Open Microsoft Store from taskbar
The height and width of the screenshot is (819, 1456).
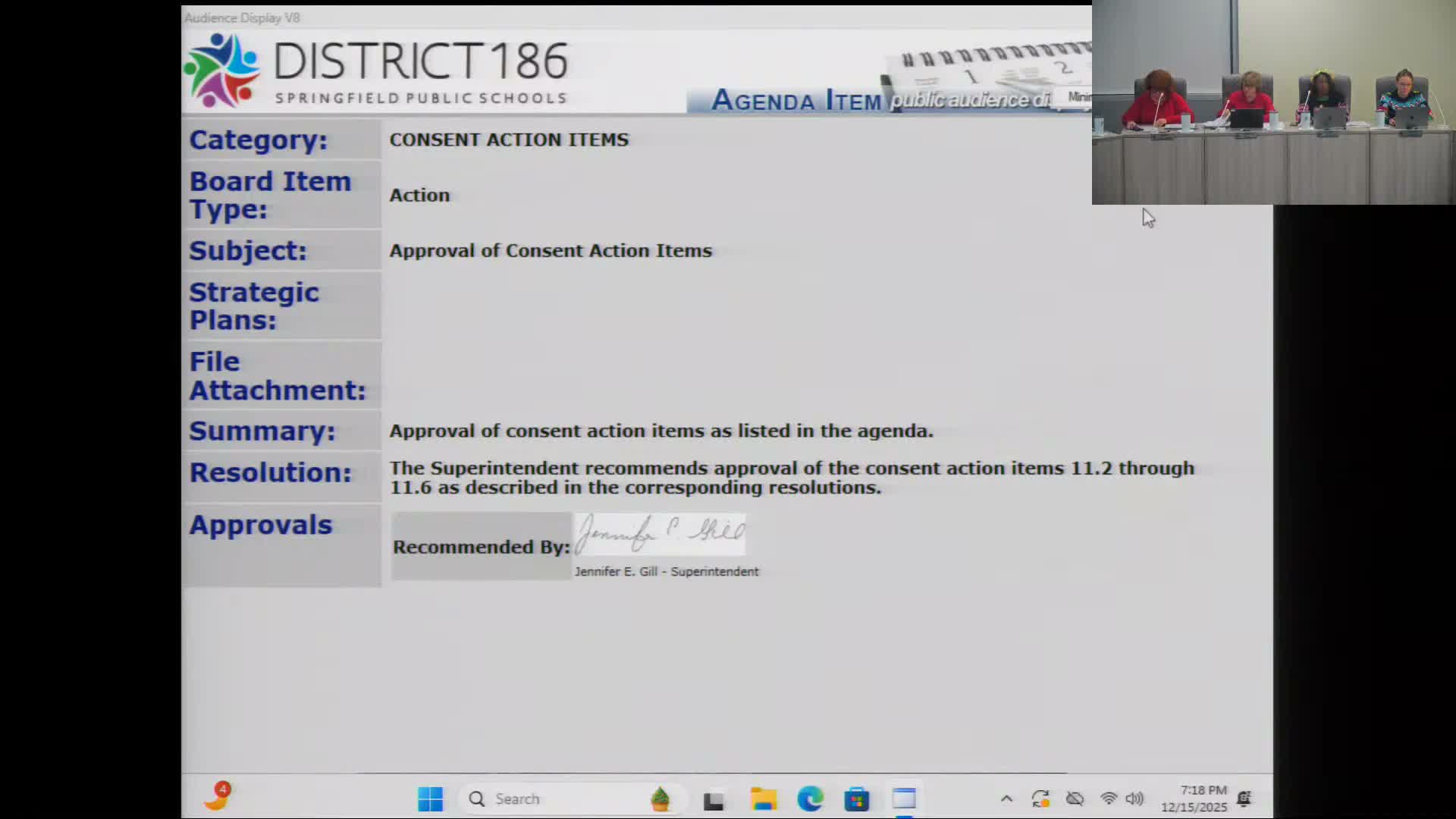click(856, 799)
